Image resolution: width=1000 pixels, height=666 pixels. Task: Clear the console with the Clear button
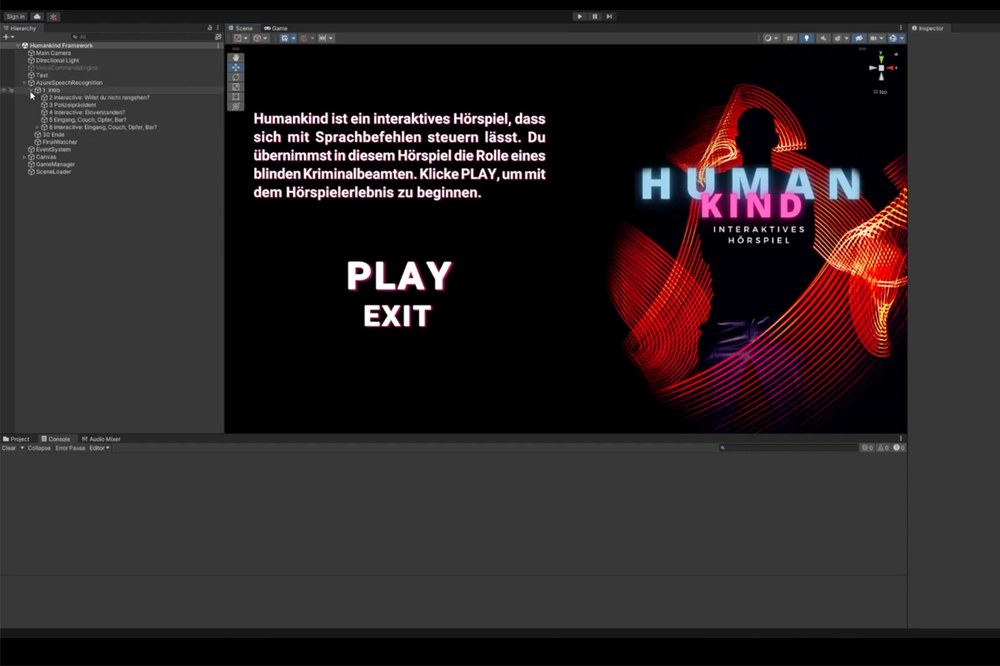9,448
